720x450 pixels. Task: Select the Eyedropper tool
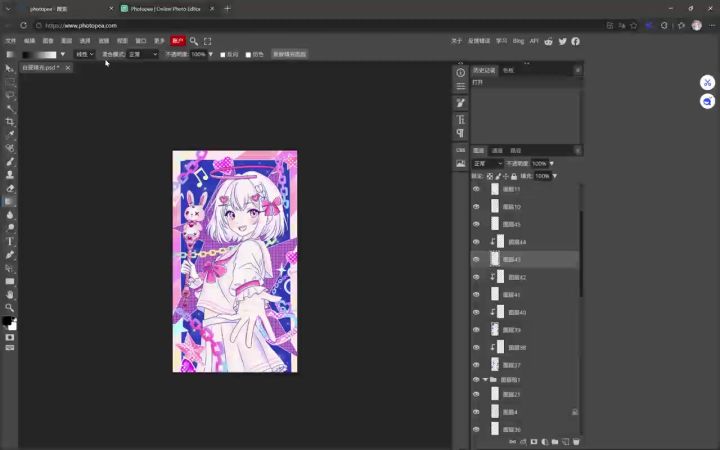pos(9,135)
